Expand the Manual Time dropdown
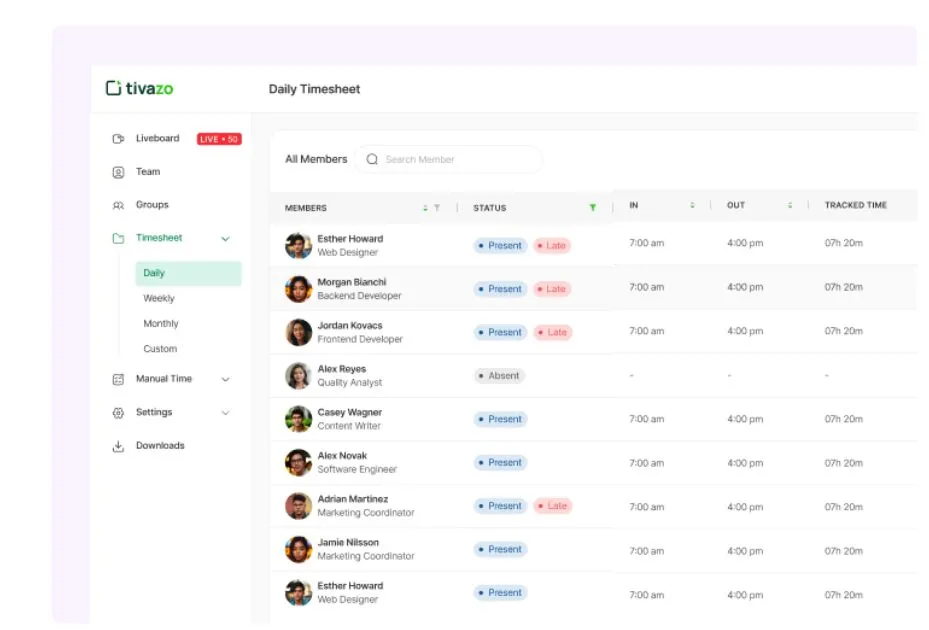The height and width of the screenshot is (630, 929). point(226,378)
